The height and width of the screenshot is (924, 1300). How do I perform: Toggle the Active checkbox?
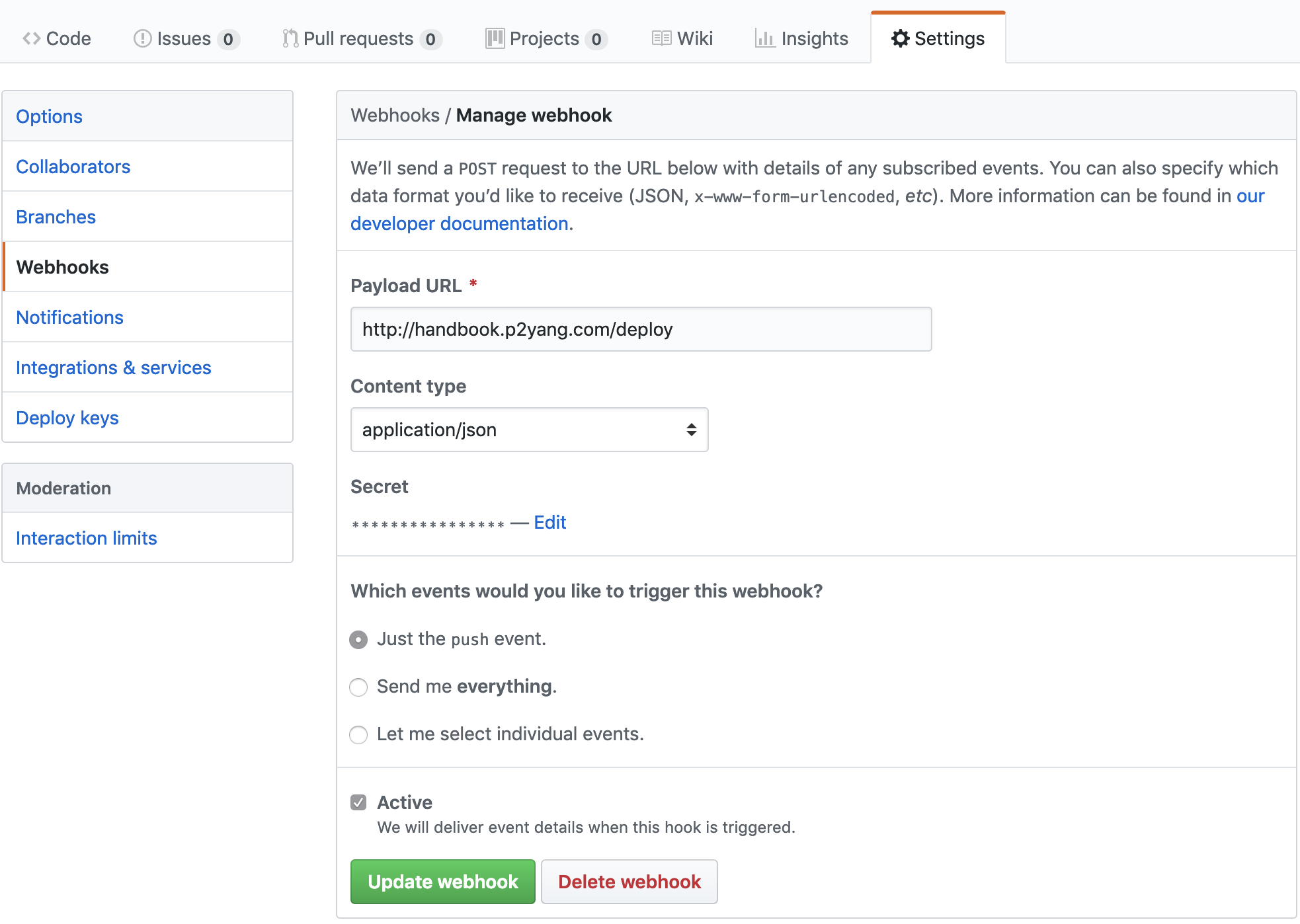click(x=358, y=802)
